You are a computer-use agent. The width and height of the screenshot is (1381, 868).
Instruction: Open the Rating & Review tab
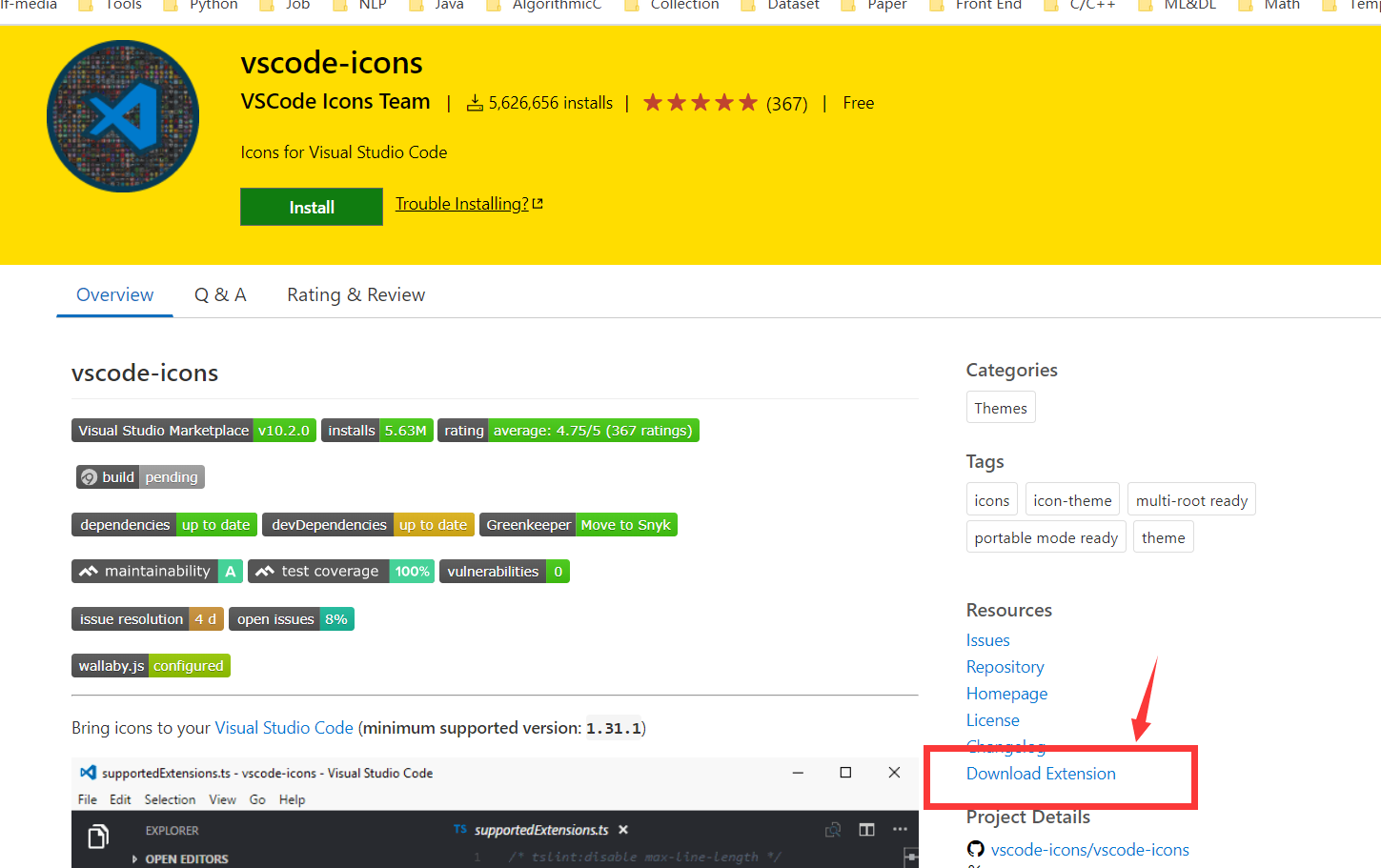coord(355,294)
